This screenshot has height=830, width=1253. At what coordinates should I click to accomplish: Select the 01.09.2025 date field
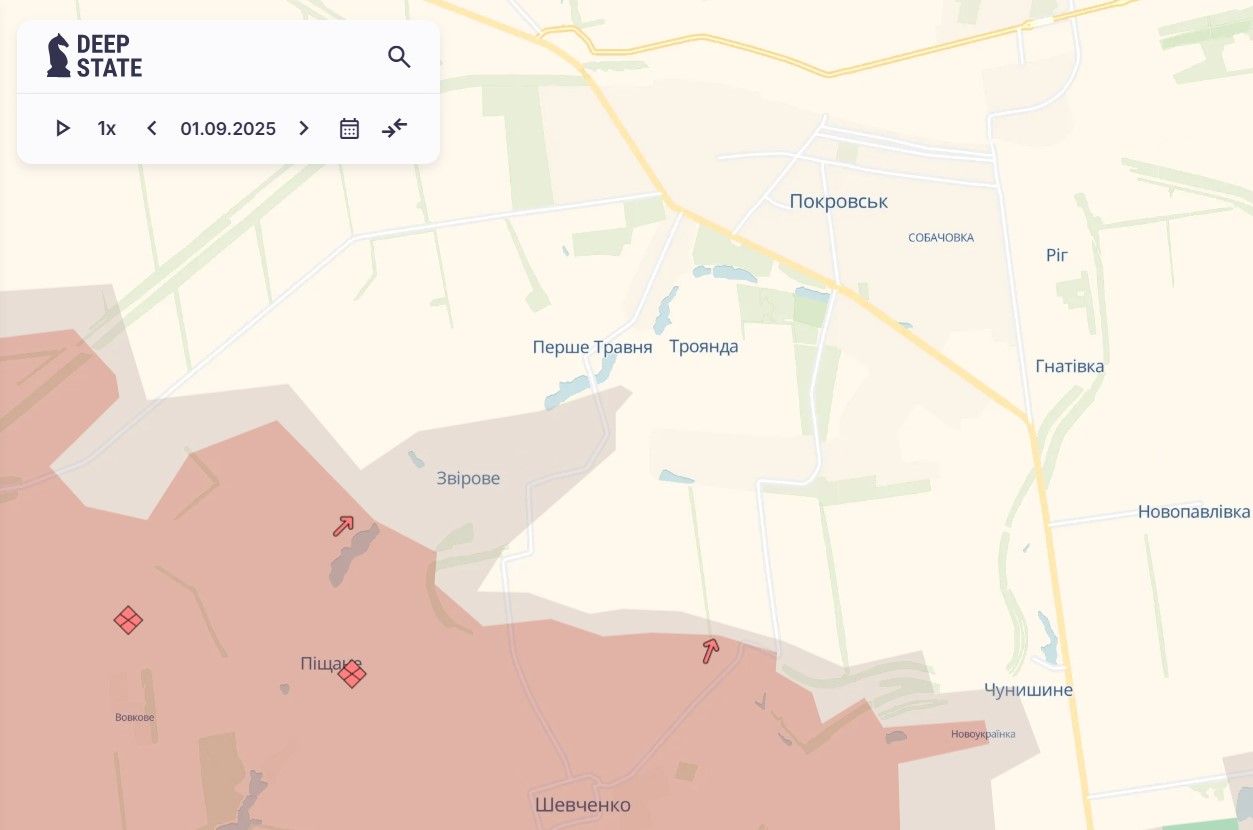click(x=228, y=128)
